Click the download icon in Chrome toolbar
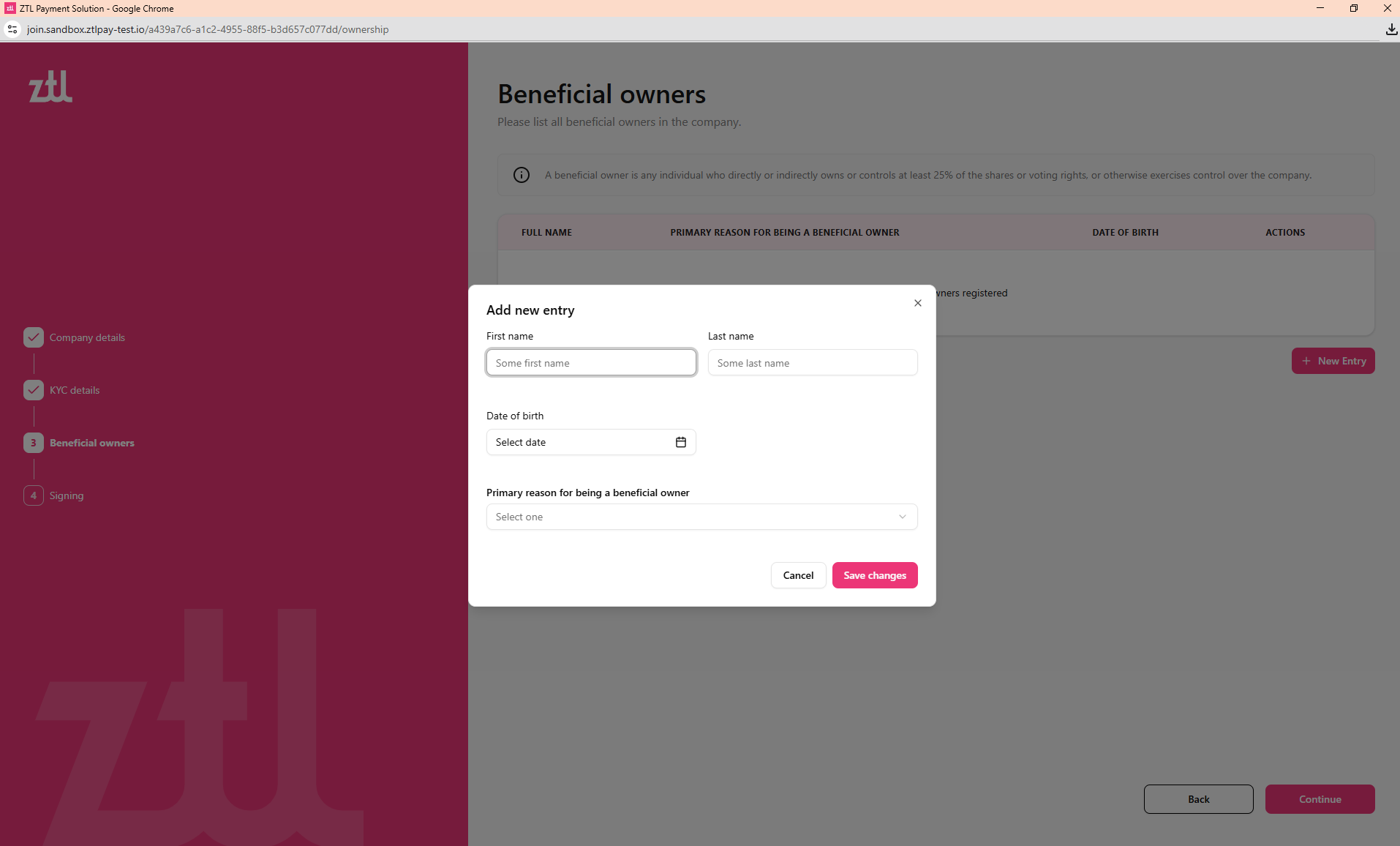1400x846 pixels. coord(1390,29)
